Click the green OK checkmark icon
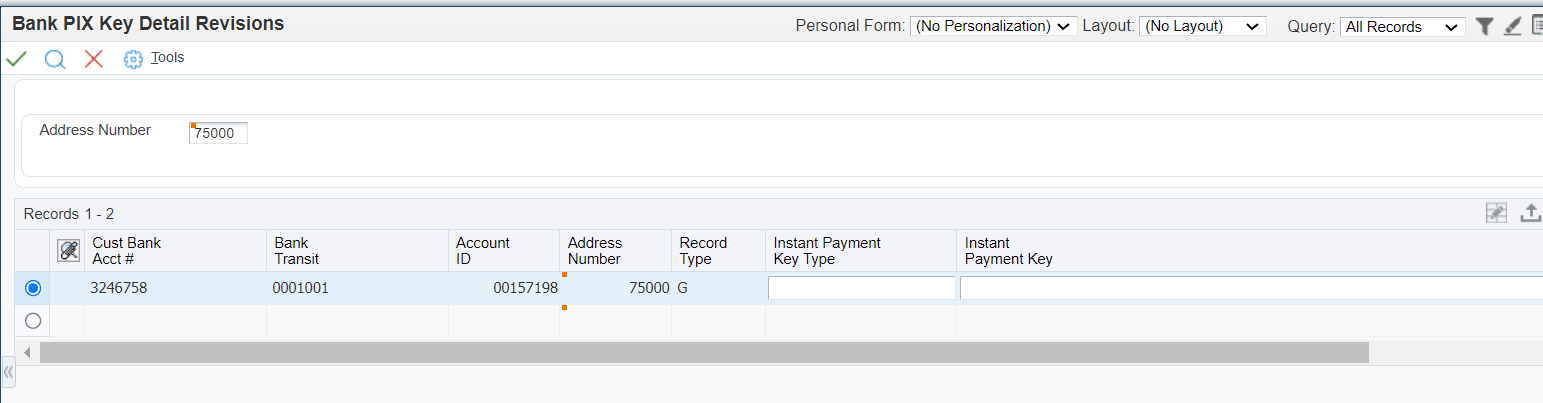 (x=16, y=59)
